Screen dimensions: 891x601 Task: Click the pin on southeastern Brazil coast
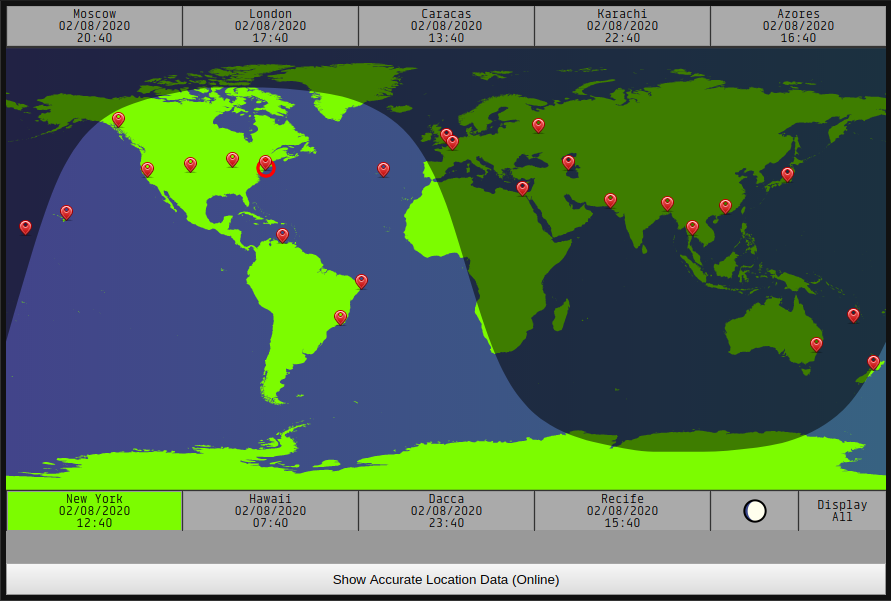pos(340,317)
